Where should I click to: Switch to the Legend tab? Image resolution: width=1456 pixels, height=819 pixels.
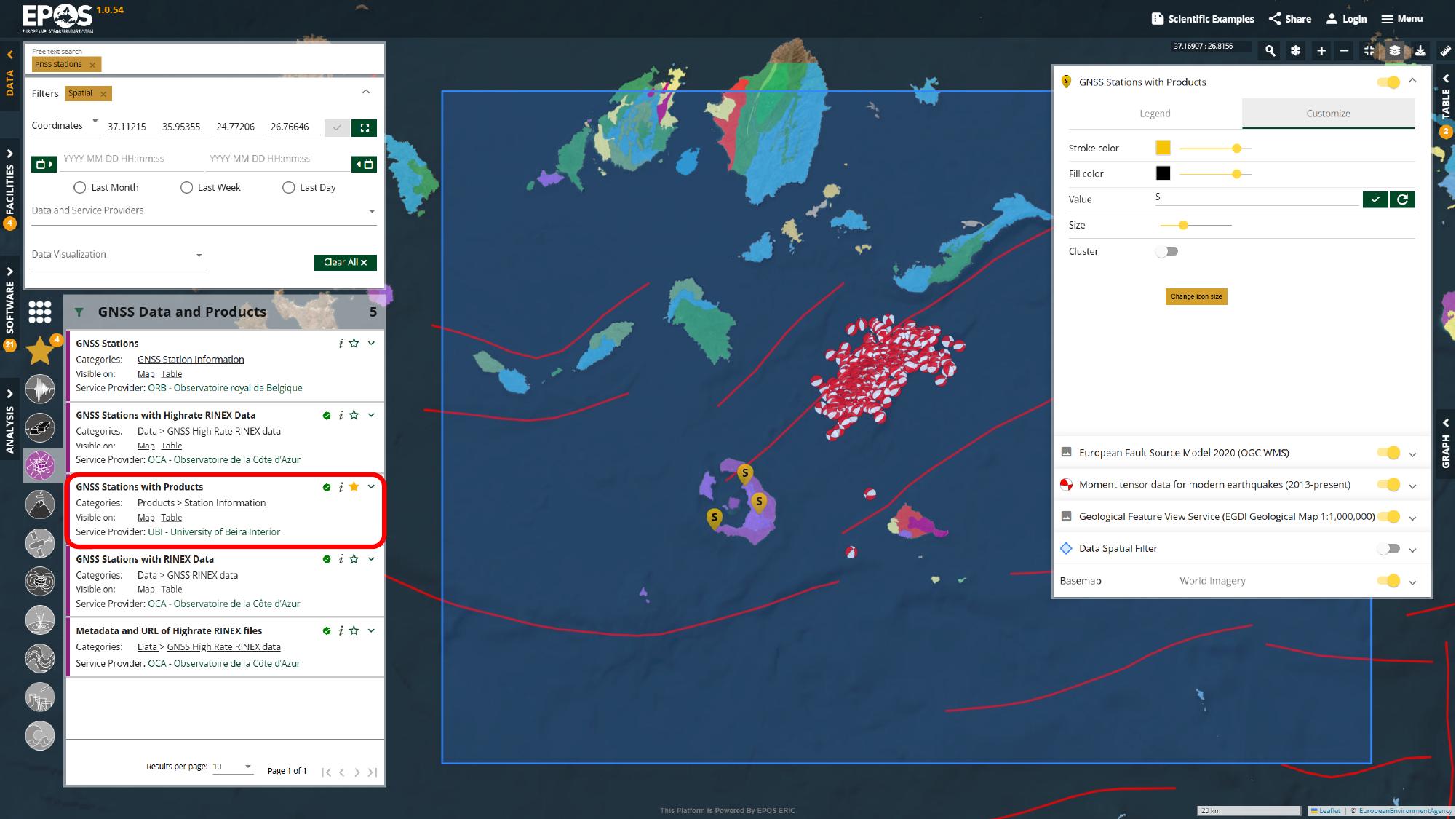click(x=1155, y=114)
